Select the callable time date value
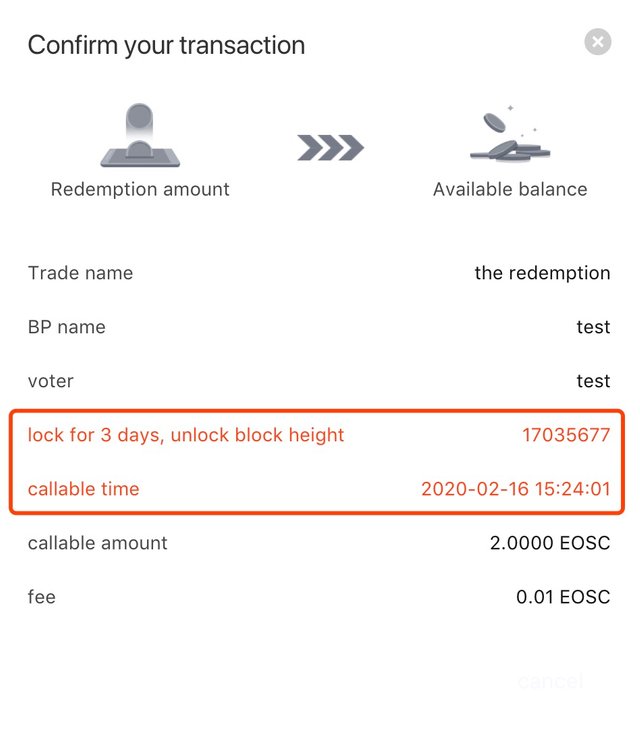This screenshot has height=735, width=640. (515, 489)
